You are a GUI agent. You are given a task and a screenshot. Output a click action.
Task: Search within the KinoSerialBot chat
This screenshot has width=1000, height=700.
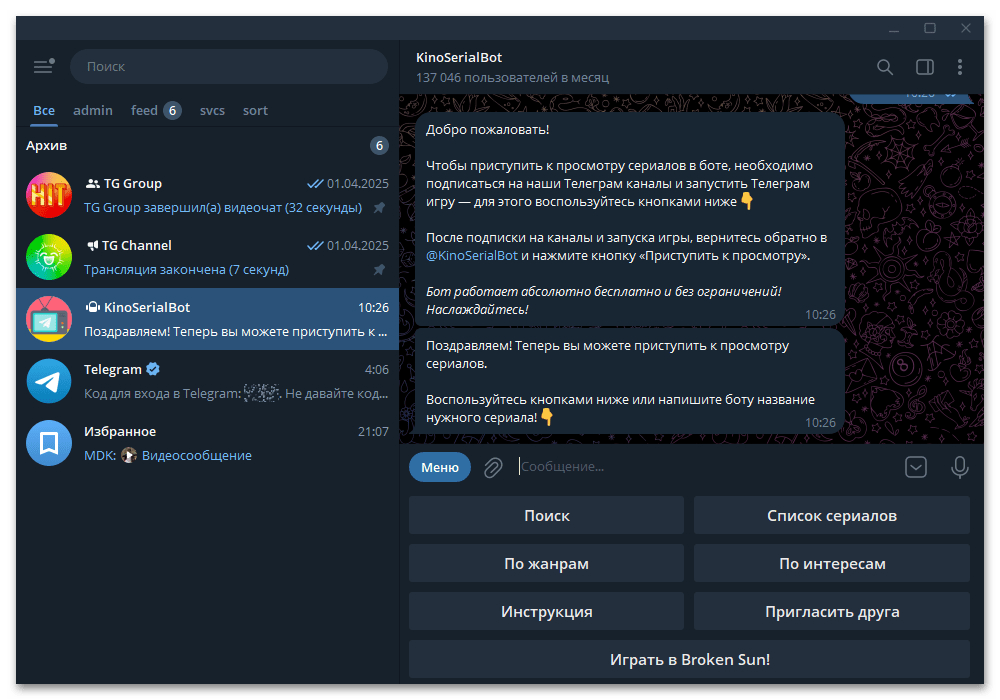coord(885,67)
